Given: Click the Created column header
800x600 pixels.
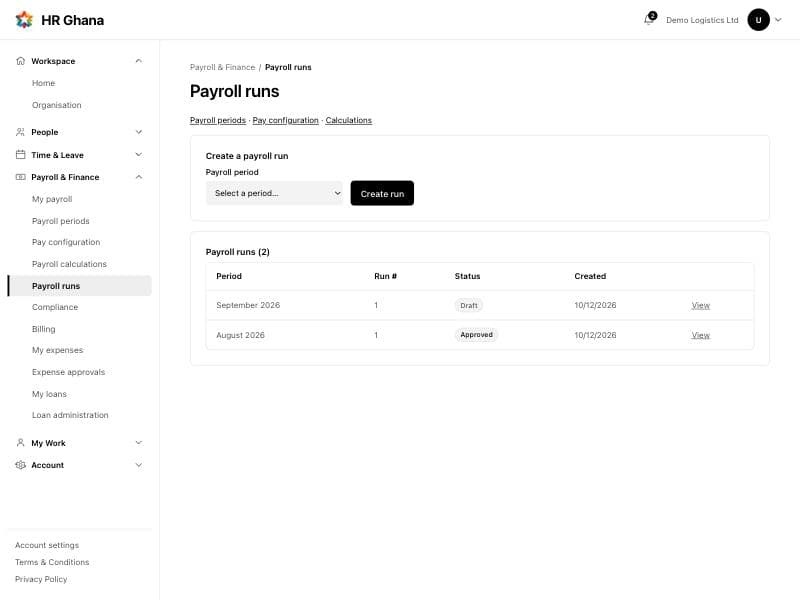Looking at the screenshot, I should pyautogui.click(x=590, y=276).
